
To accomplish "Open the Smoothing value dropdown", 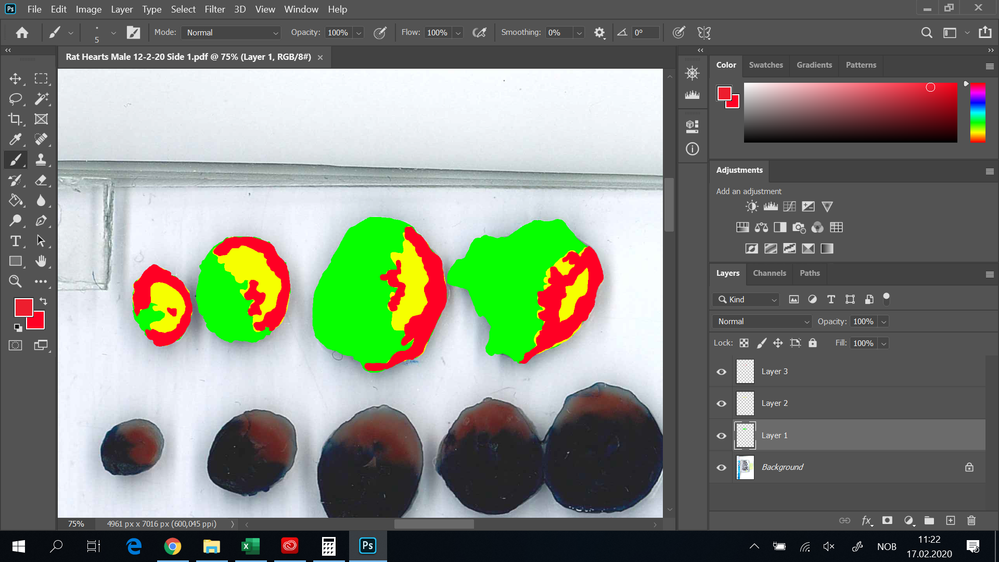I will [579, 32].
